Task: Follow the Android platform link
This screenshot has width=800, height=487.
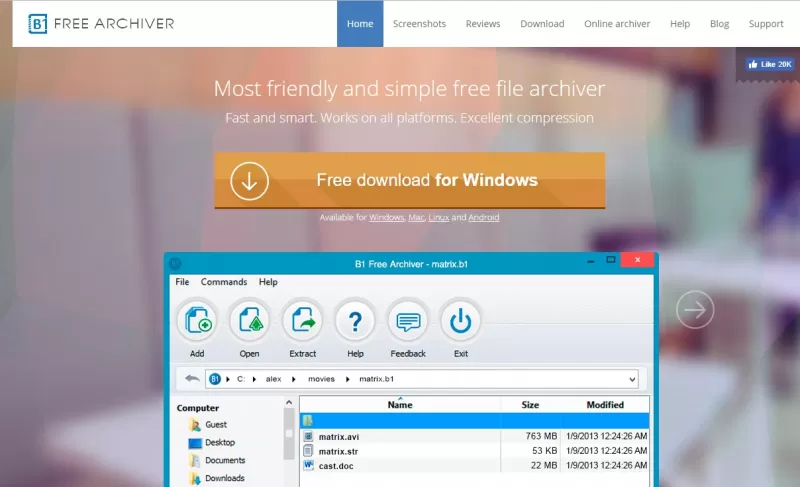Action: pos(484,217)
